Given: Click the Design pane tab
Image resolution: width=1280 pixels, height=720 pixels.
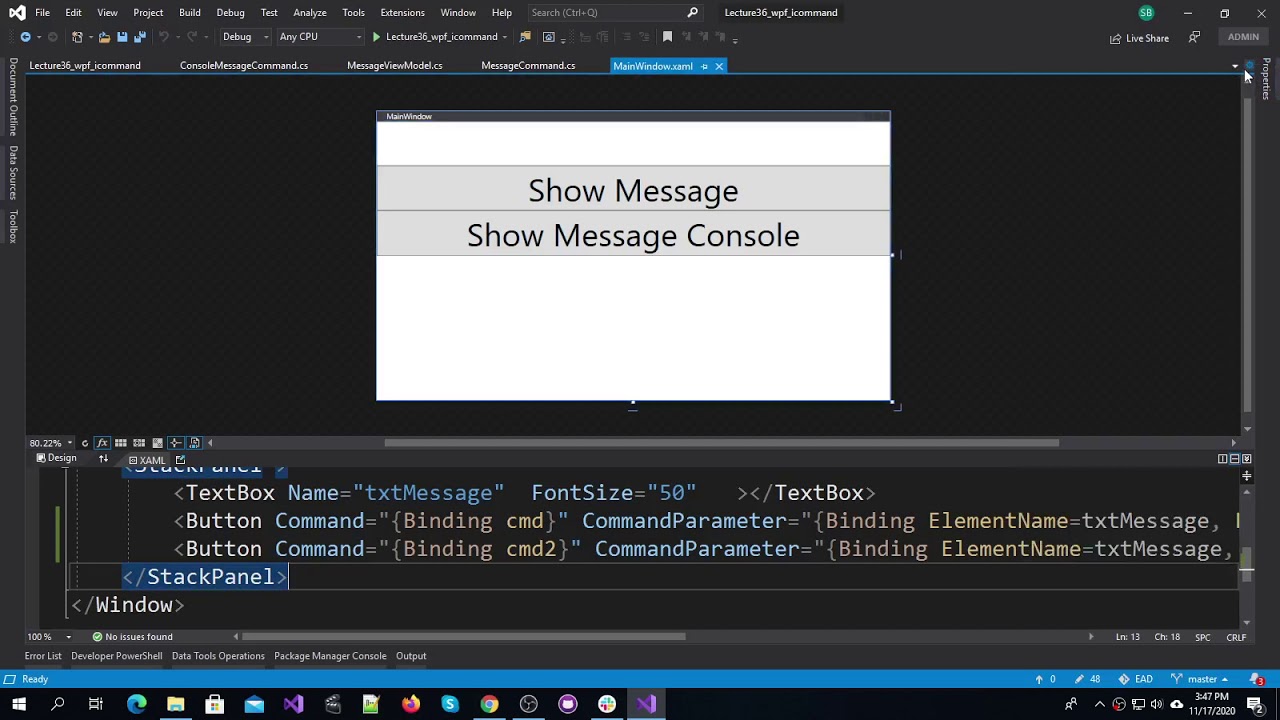Looking at the screenshot, I should [x=56, y=459].
